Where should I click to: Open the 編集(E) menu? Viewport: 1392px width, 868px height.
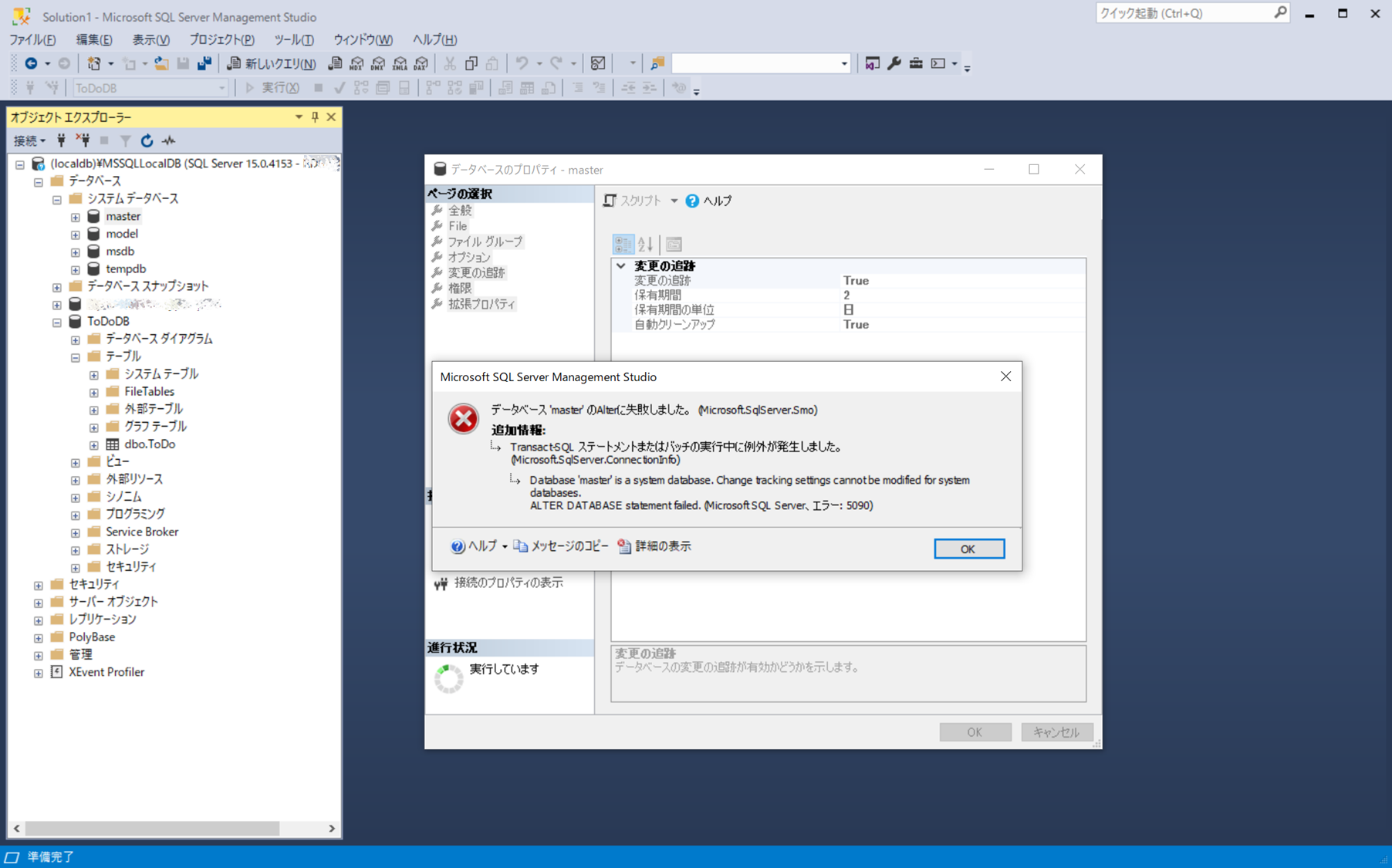point(94,39)
